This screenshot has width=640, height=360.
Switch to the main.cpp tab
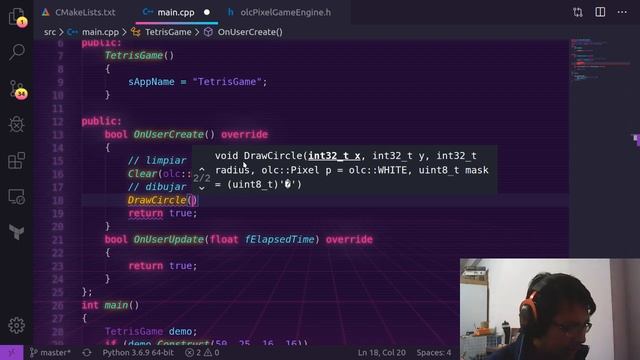tap(176, 12)
